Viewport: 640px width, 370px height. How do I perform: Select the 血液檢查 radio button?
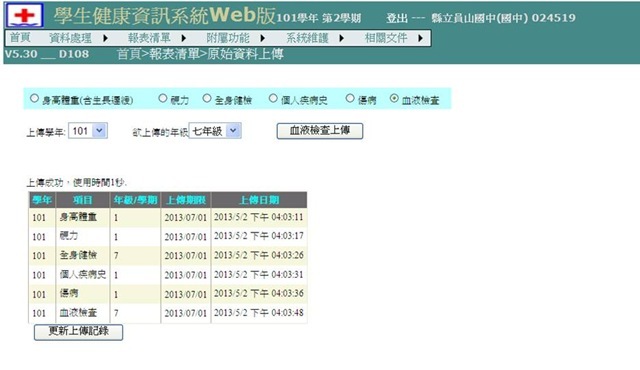[x=394, y=98]
